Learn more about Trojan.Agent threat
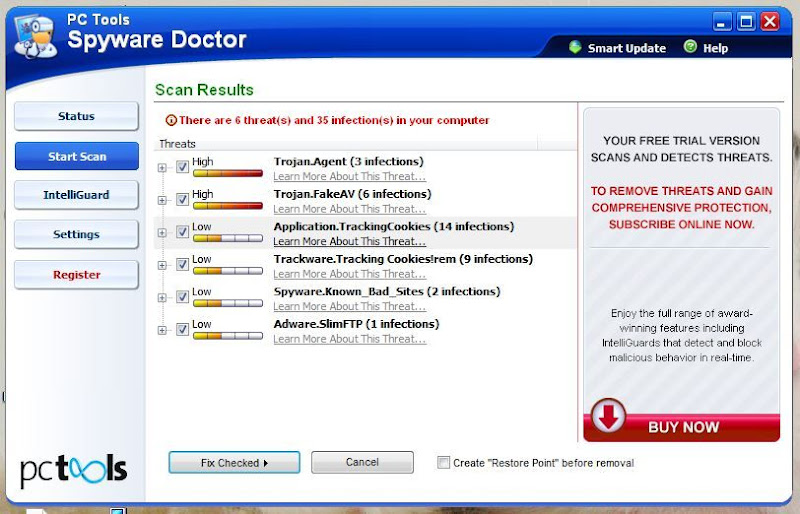 (x=349, y=176)
